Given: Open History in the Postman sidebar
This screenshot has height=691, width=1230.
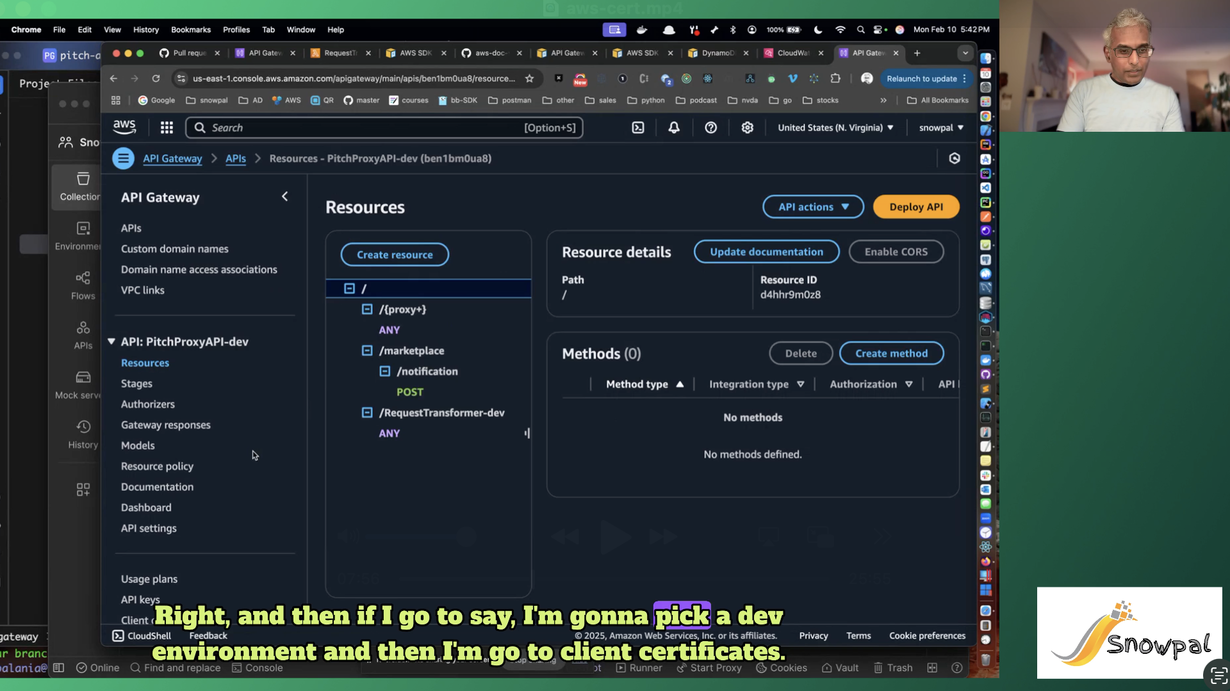Looking at the screenshot, I should pos(83,435).
